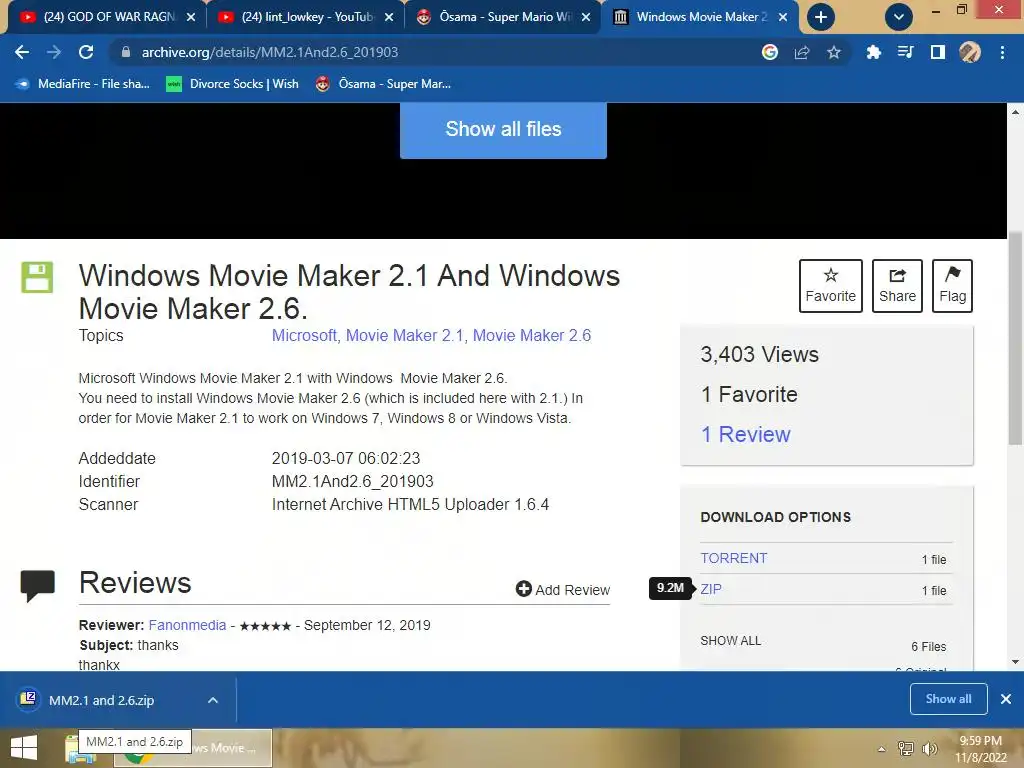Switch to GOD OF WAR RAGN tab

106,17
